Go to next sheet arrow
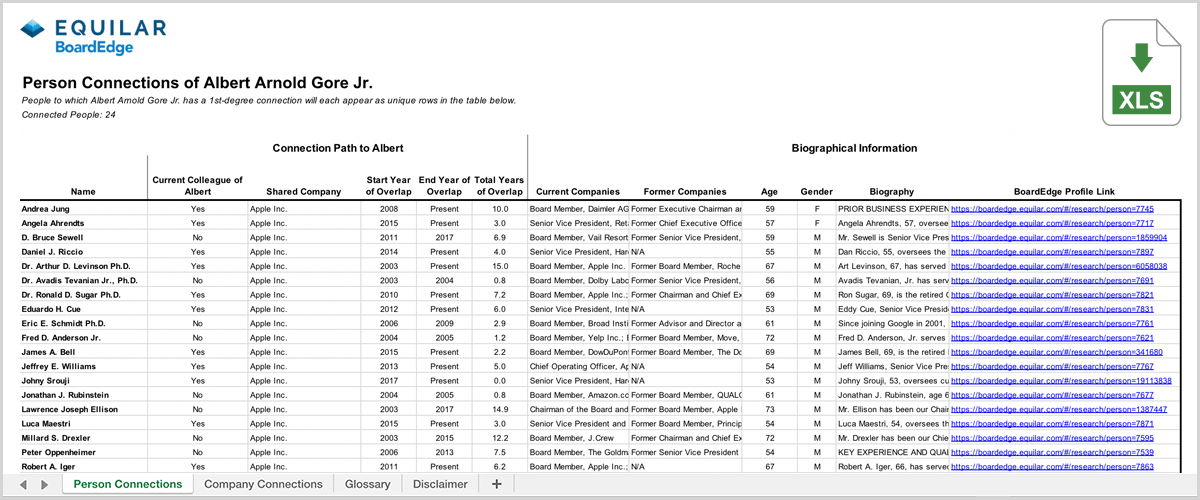Screen dimensions: 1200x500 coord(44,485)
